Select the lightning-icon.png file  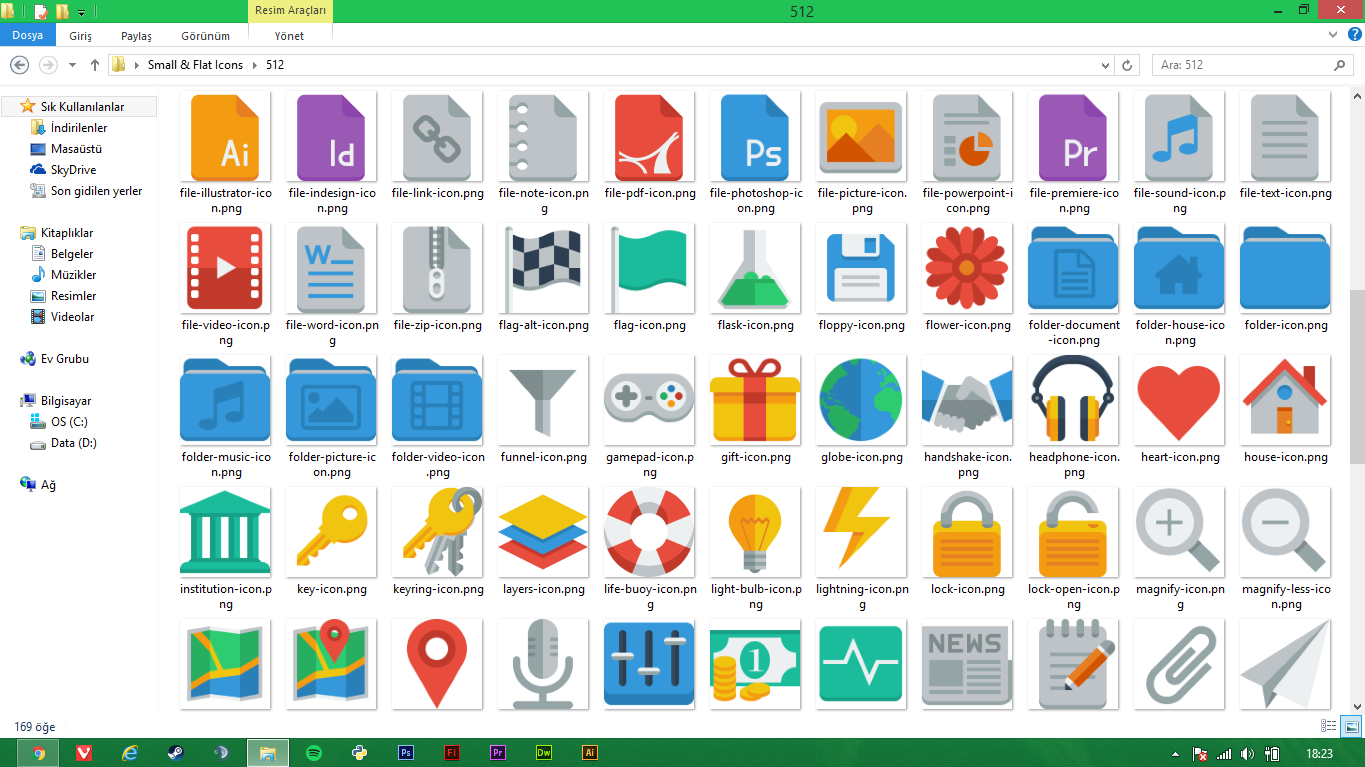861,533
